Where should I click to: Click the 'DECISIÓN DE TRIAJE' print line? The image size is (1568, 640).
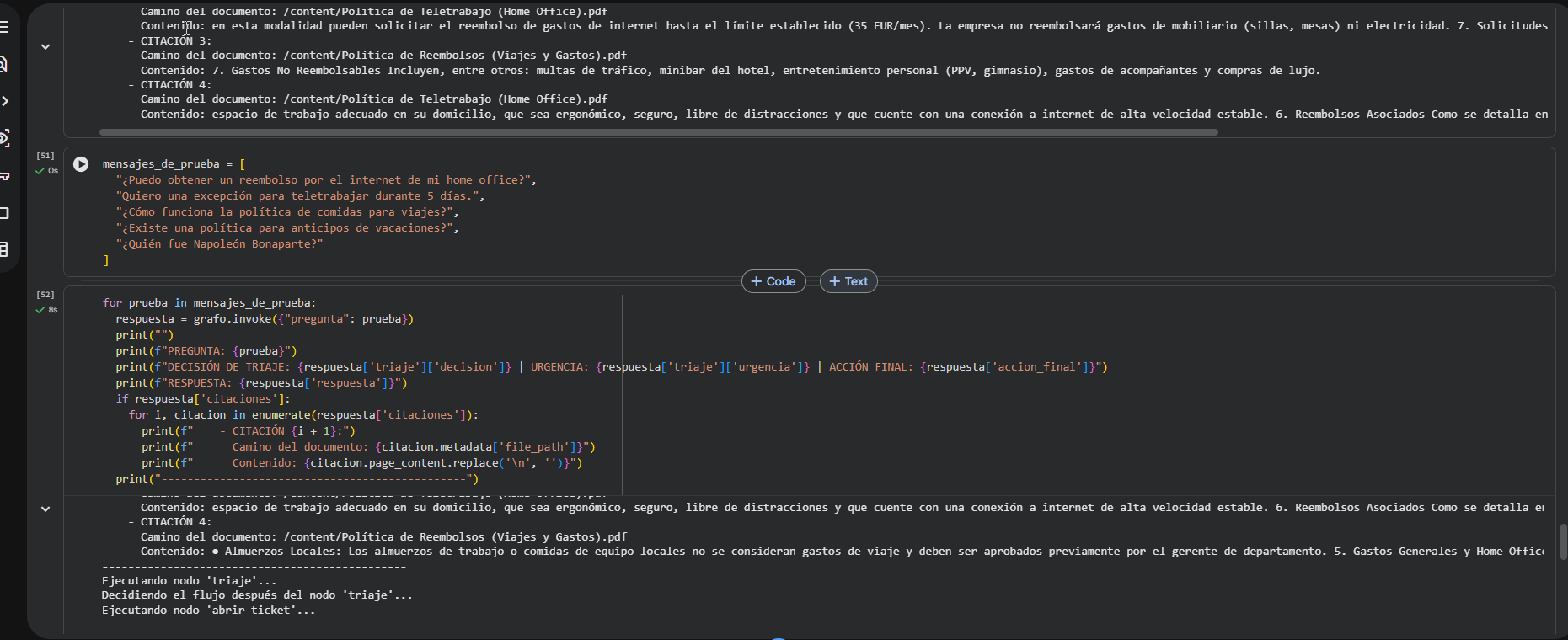click(612, 367)
